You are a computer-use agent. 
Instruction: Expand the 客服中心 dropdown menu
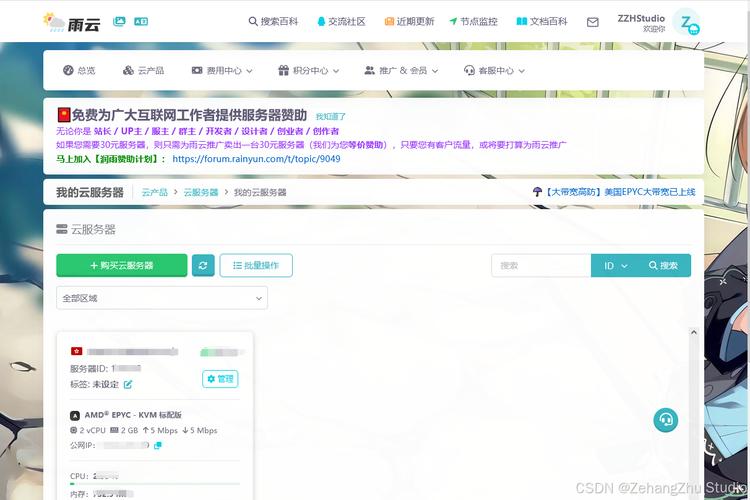point(494,71)
